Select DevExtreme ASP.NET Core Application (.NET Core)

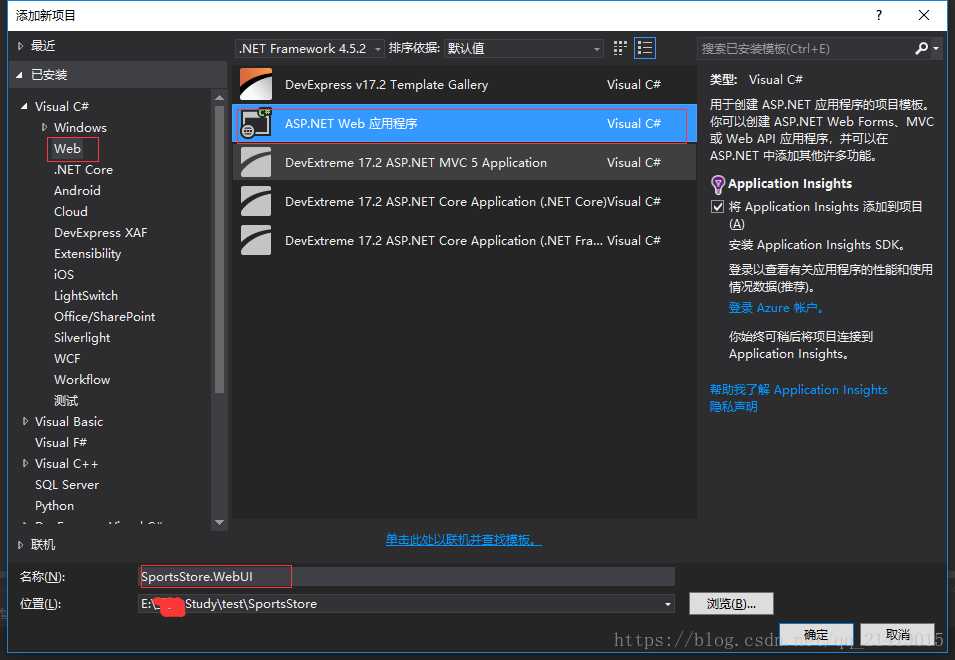[x=464, y=201]
